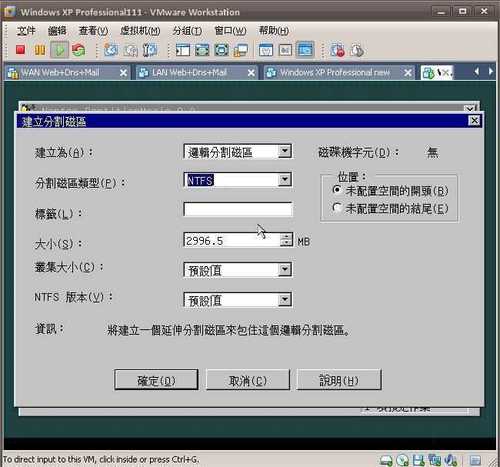Click the Capture Movie record icon
Image resolution: width=500 pixels, height=467 pixels.
(x=337, y=50)
